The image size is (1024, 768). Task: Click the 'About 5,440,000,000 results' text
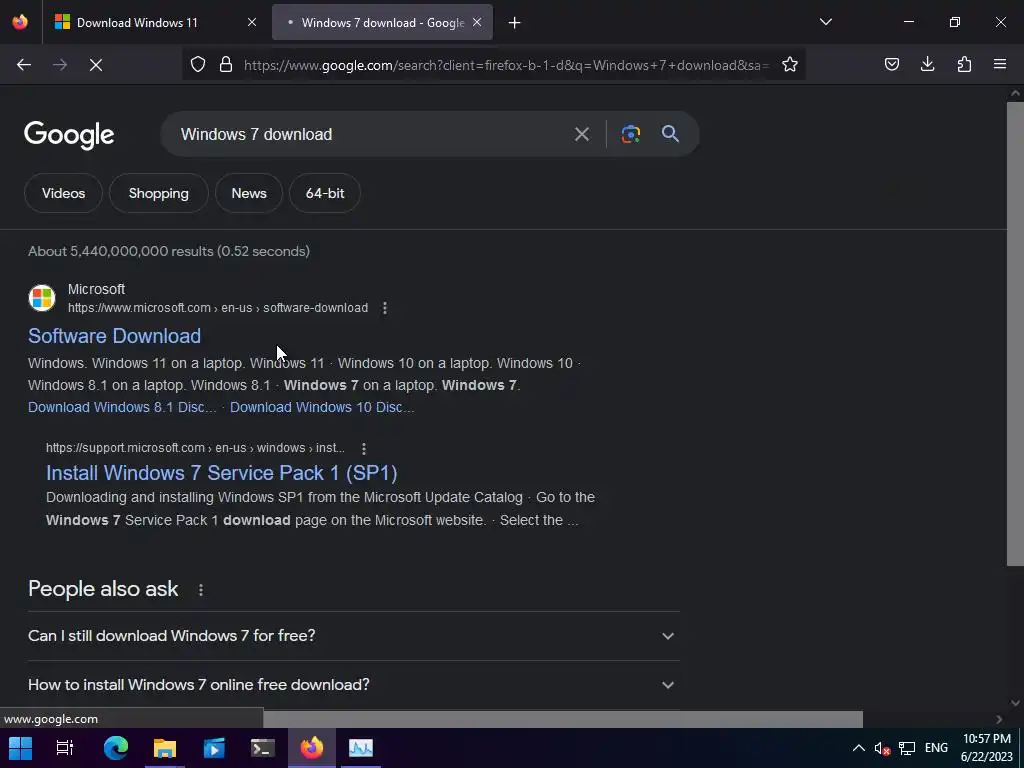tap(169, 251)
